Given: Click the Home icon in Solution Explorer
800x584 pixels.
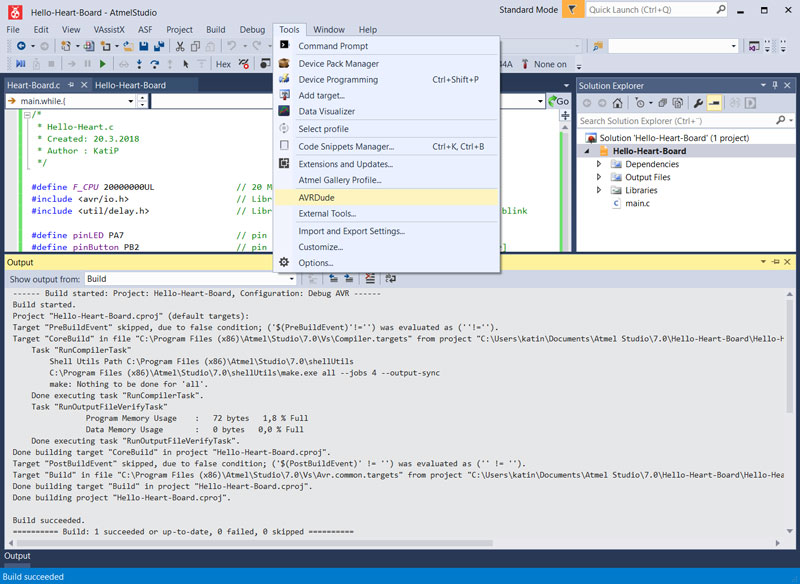Looking at the screenshot, I should pos(617,103).
